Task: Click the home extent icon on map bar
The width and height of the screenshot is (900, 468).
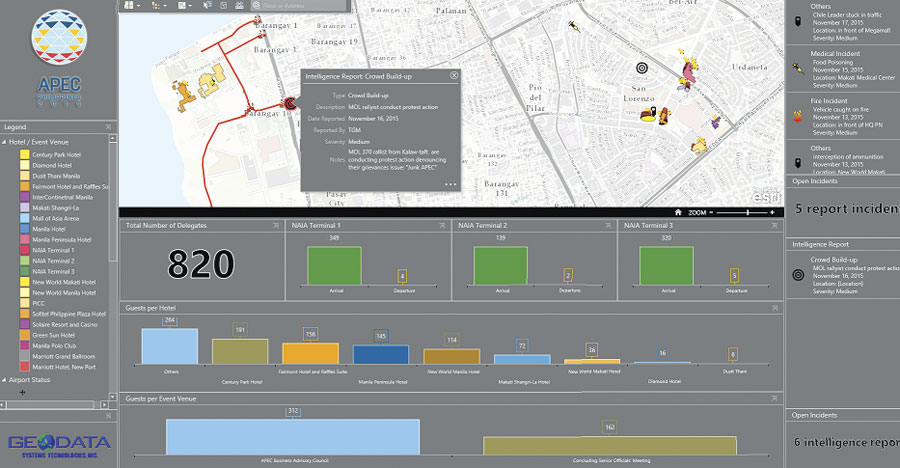Action: point(678,212)
